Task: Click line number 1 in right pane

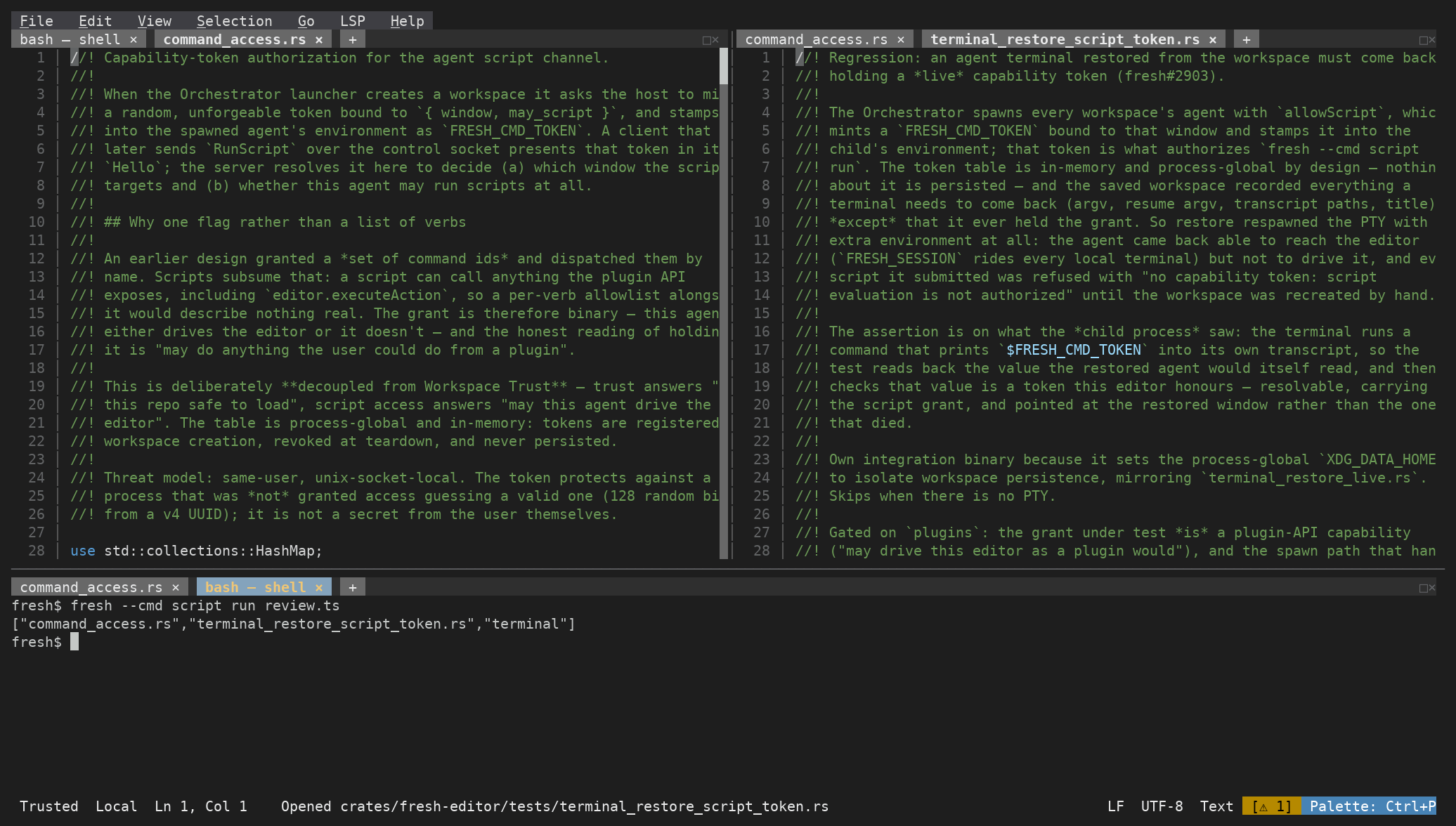Action: click(766, 58)
